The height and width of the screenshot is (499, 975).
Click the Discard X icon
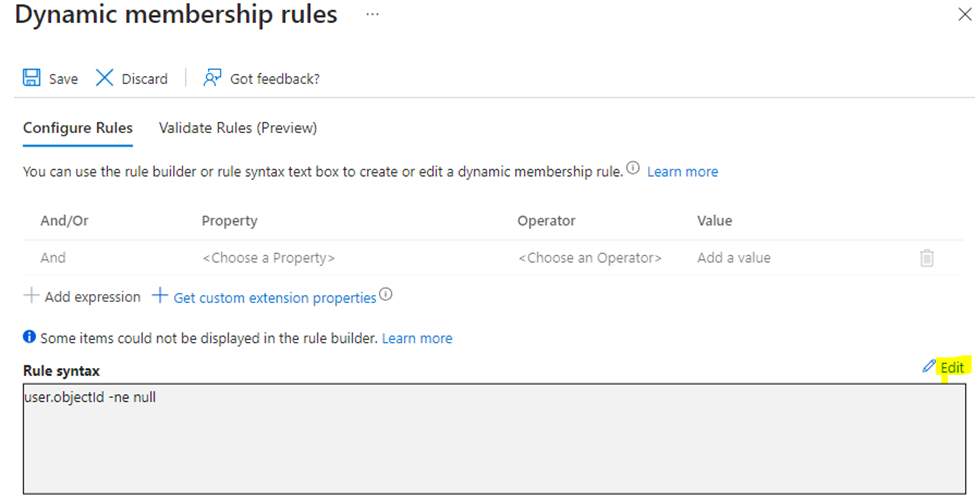[104, 78]
